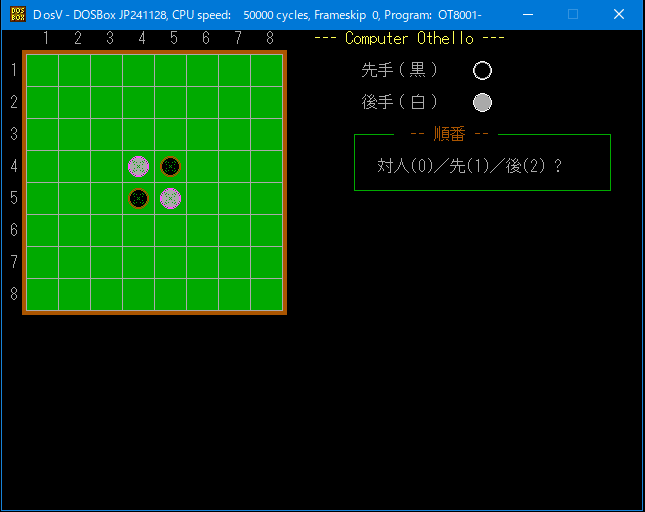Screen dimensions: 645x512
Task: Minimize the DOSBox window
Action: tap(527, 15)
